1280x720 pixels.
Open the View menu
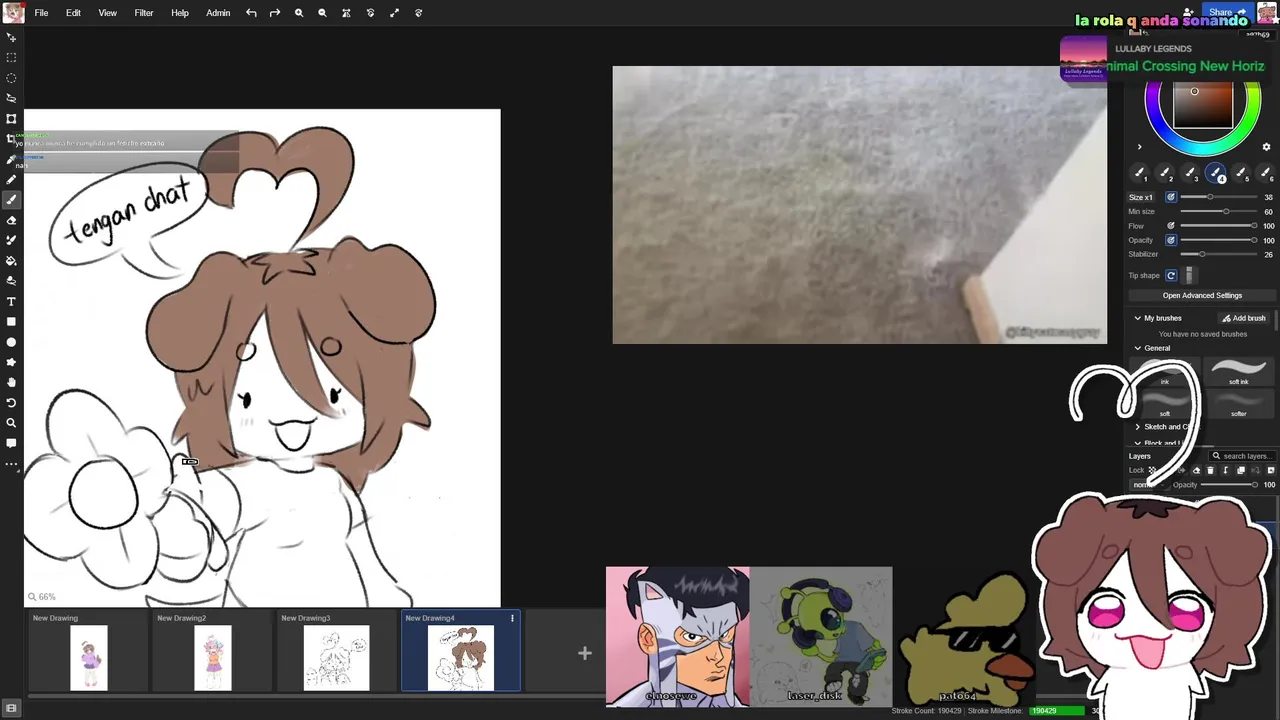[x=107, y=13]
